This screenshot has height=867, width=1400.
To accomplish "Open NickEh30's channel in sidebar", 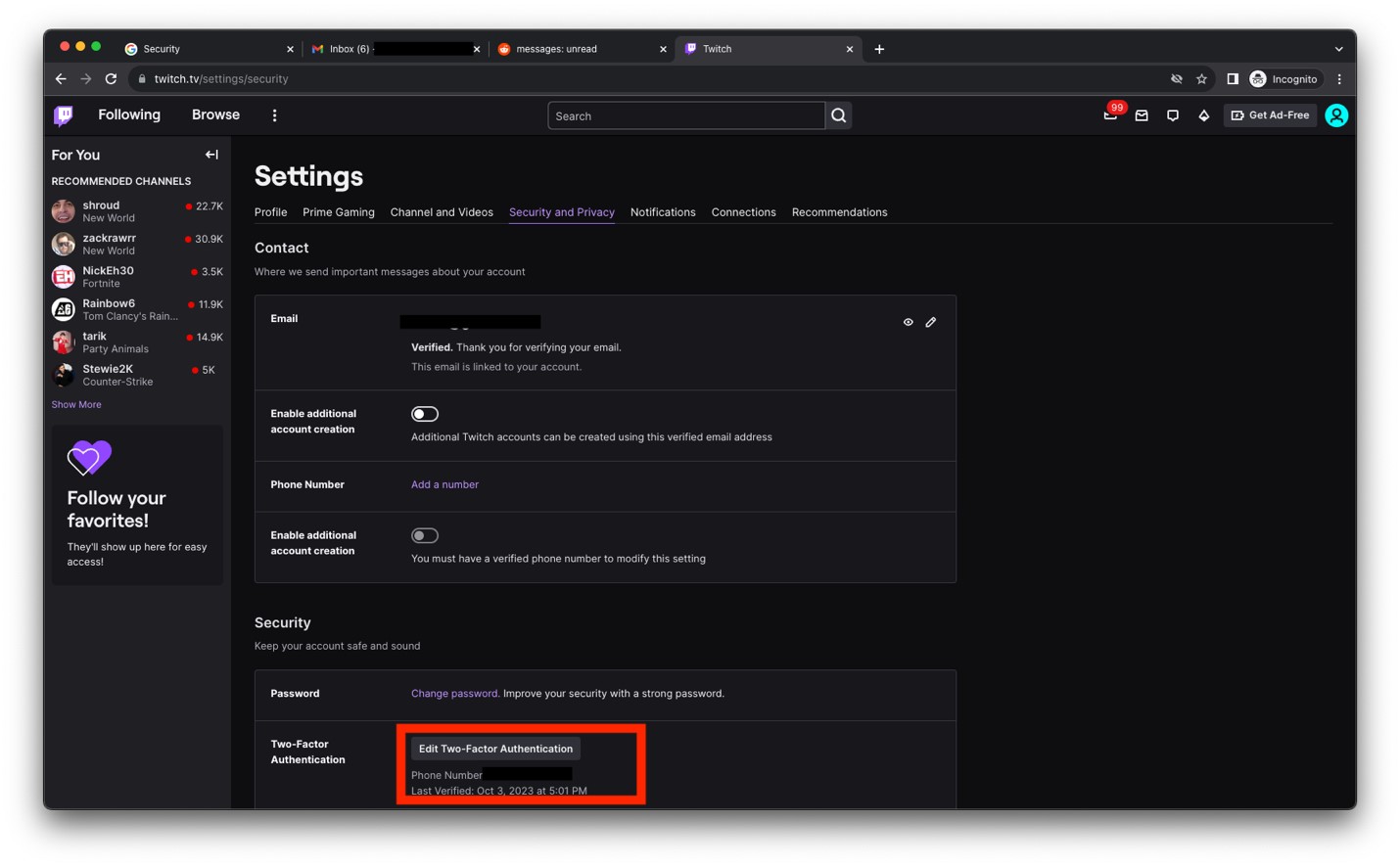I will (137, 277).
